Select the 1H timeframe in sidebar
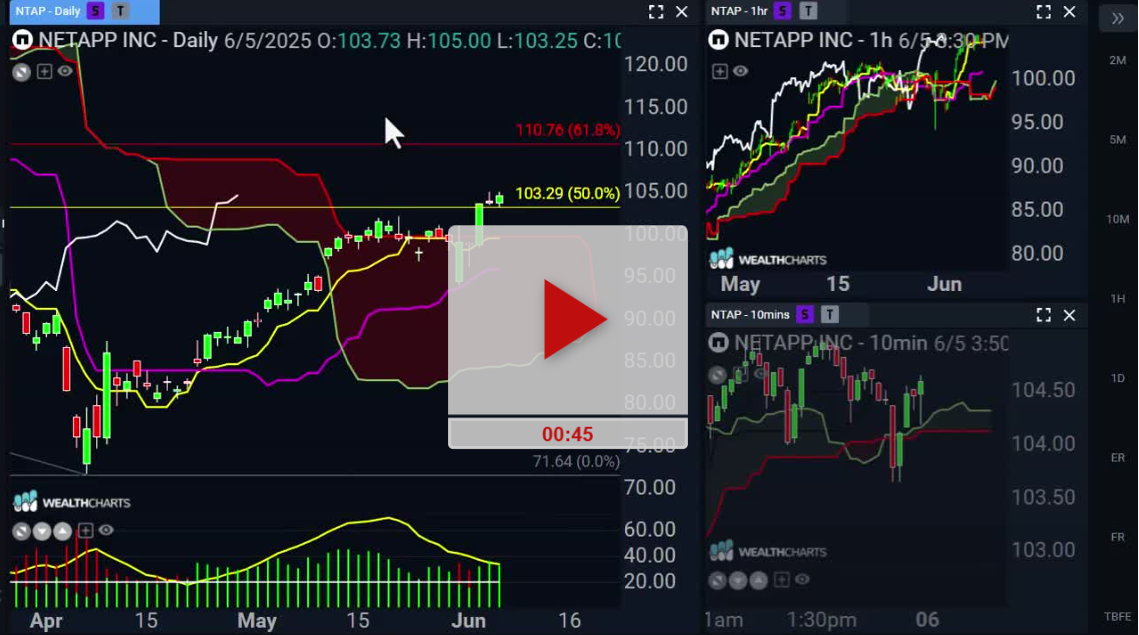1139x635 pixels. coord(1117,299)
